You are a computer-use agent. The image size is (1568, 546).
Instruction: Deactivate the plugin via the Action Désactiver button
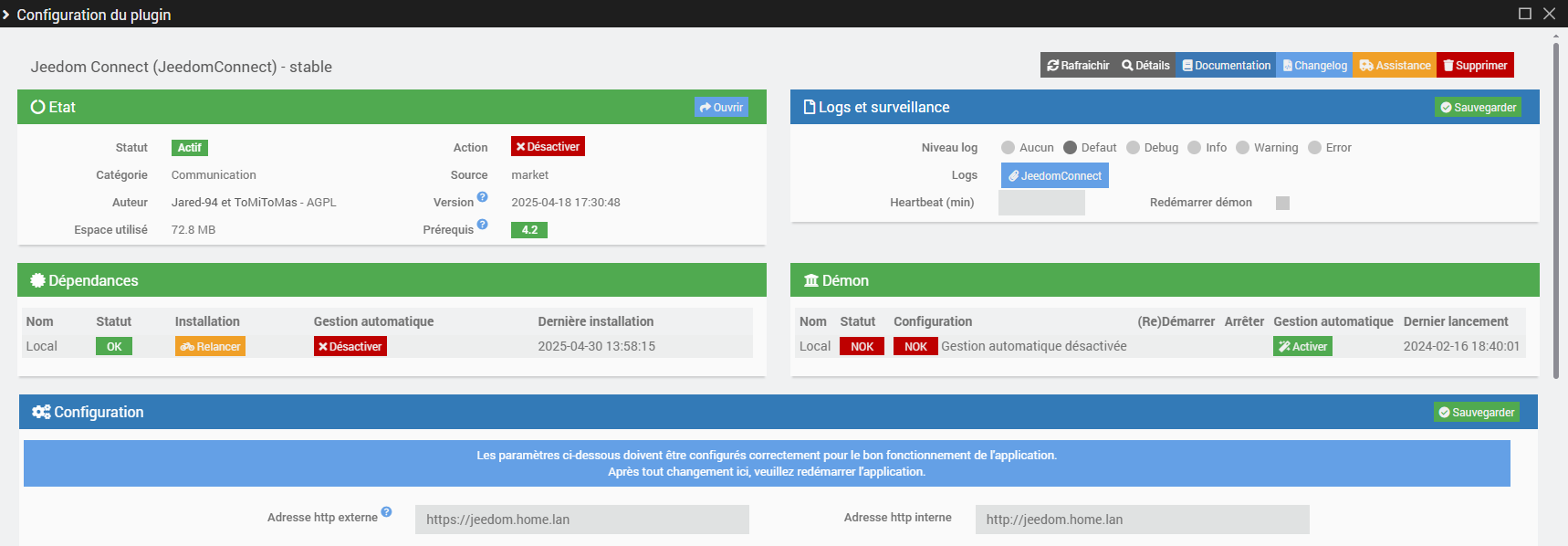pyautogui.click(x=548, y=146)
